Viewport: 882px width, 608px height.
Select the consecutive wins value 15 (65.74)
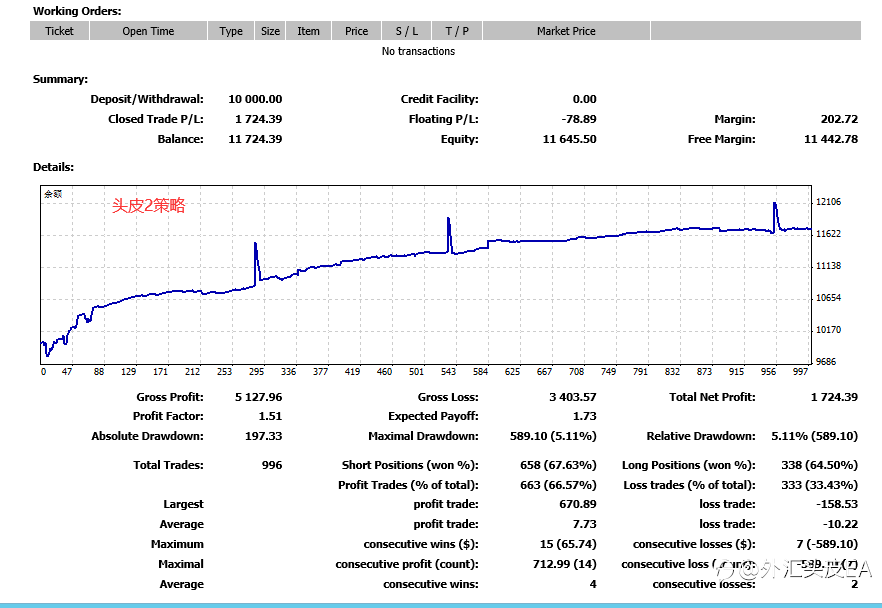pyautogui.click(x=568, y=544)
